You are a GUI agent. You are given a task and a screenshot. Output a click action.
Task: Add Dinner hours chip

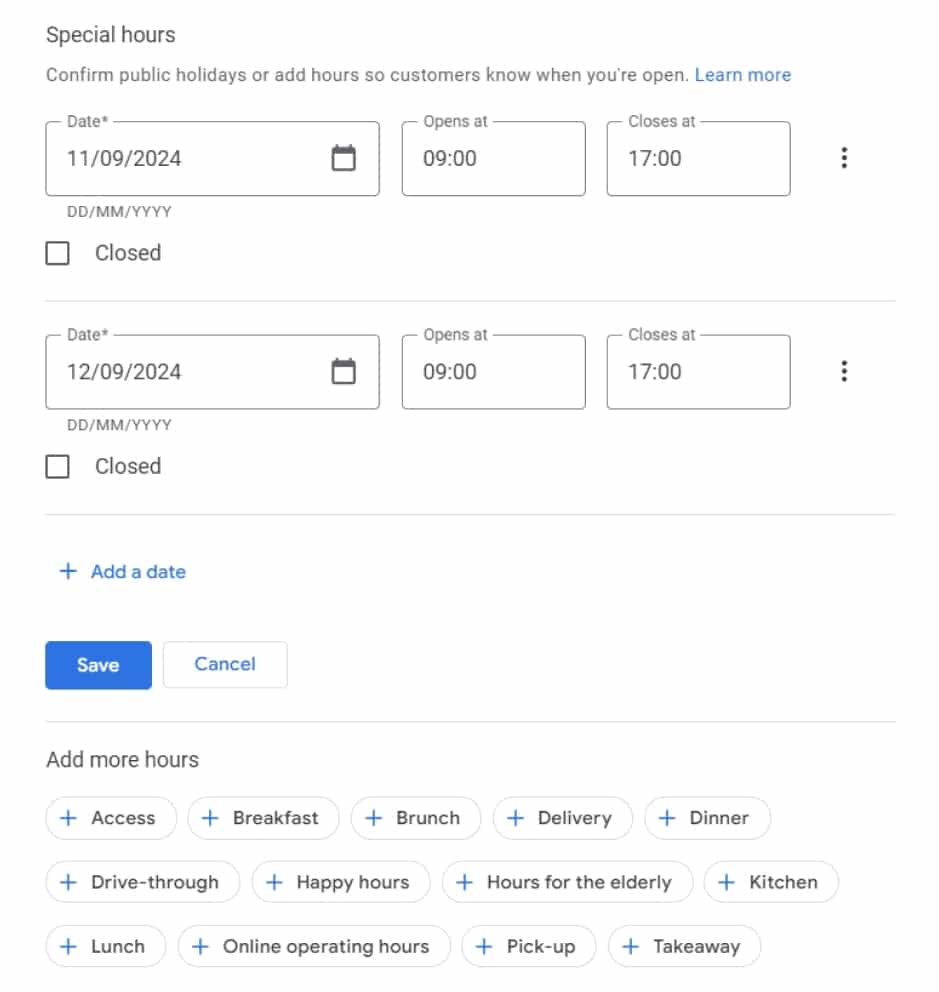coord(707,818)
